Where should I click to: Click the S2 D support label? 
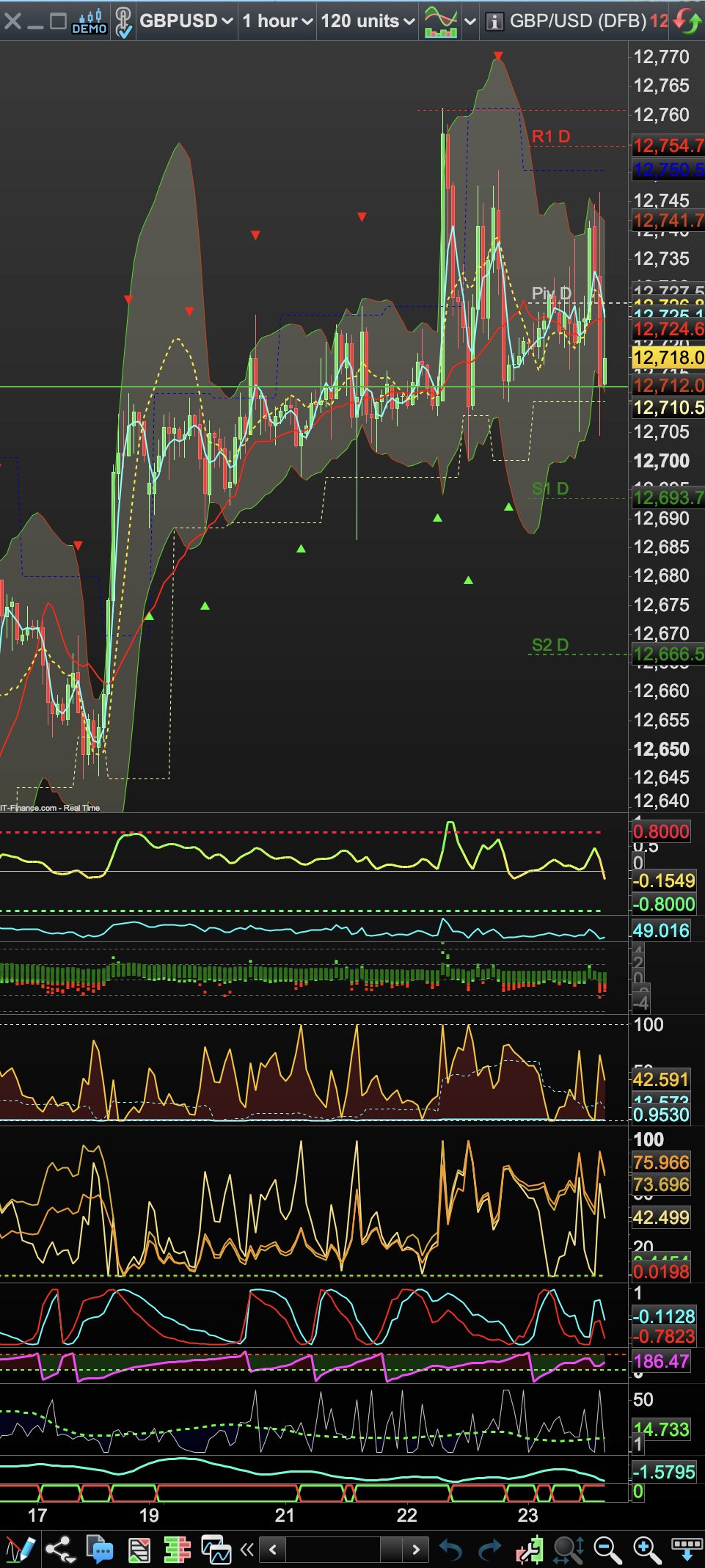pos(550,645)
